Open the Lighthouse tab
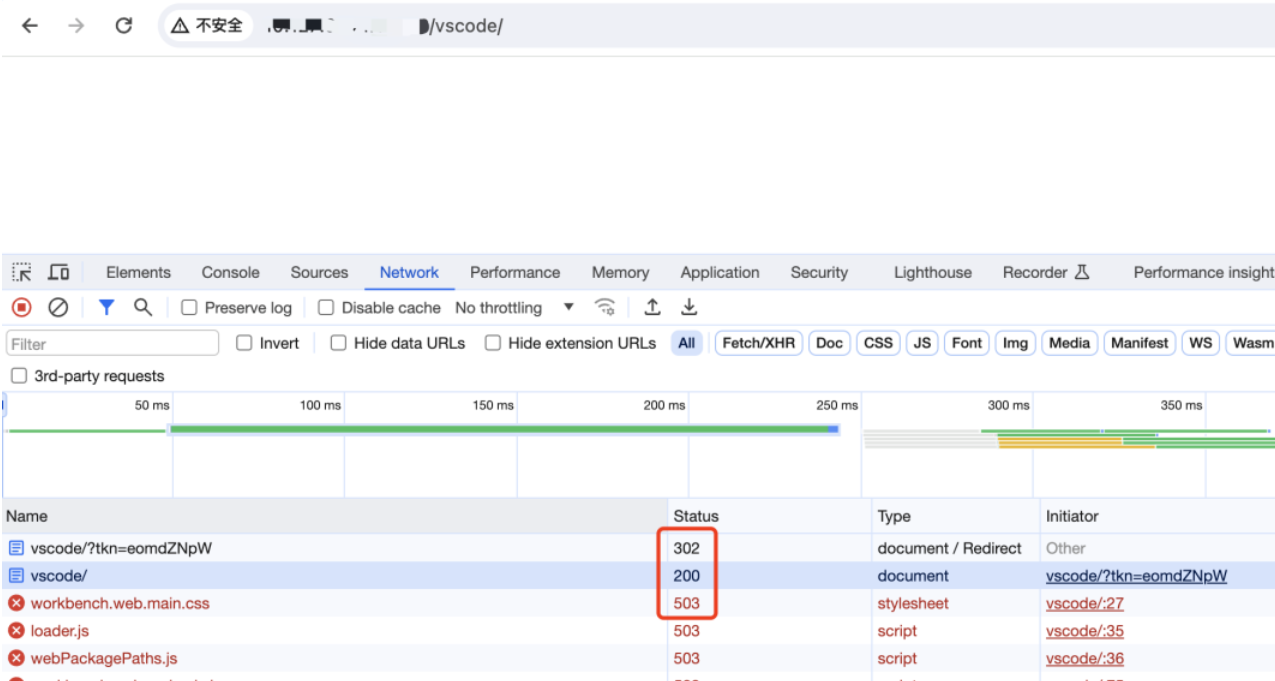The image size is (1275, 681). [x=933, y=272]
